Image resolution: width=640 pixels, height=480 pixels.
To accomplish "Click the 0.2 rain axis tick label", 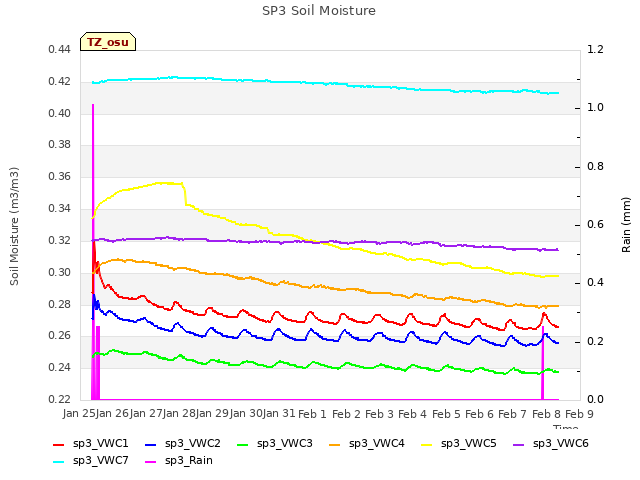I will pyautogui.click(x=595, y=341).
